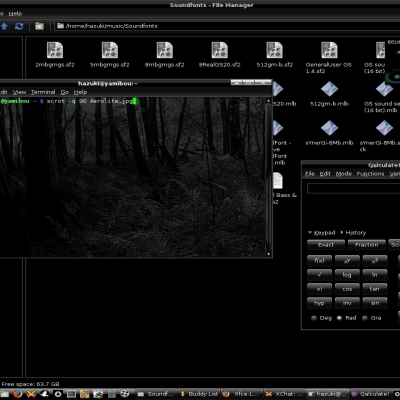Collapse the Keypad expander in Qalculate
Image resolution: width=400 pixels, height=400 pixels.
point(321,233)
